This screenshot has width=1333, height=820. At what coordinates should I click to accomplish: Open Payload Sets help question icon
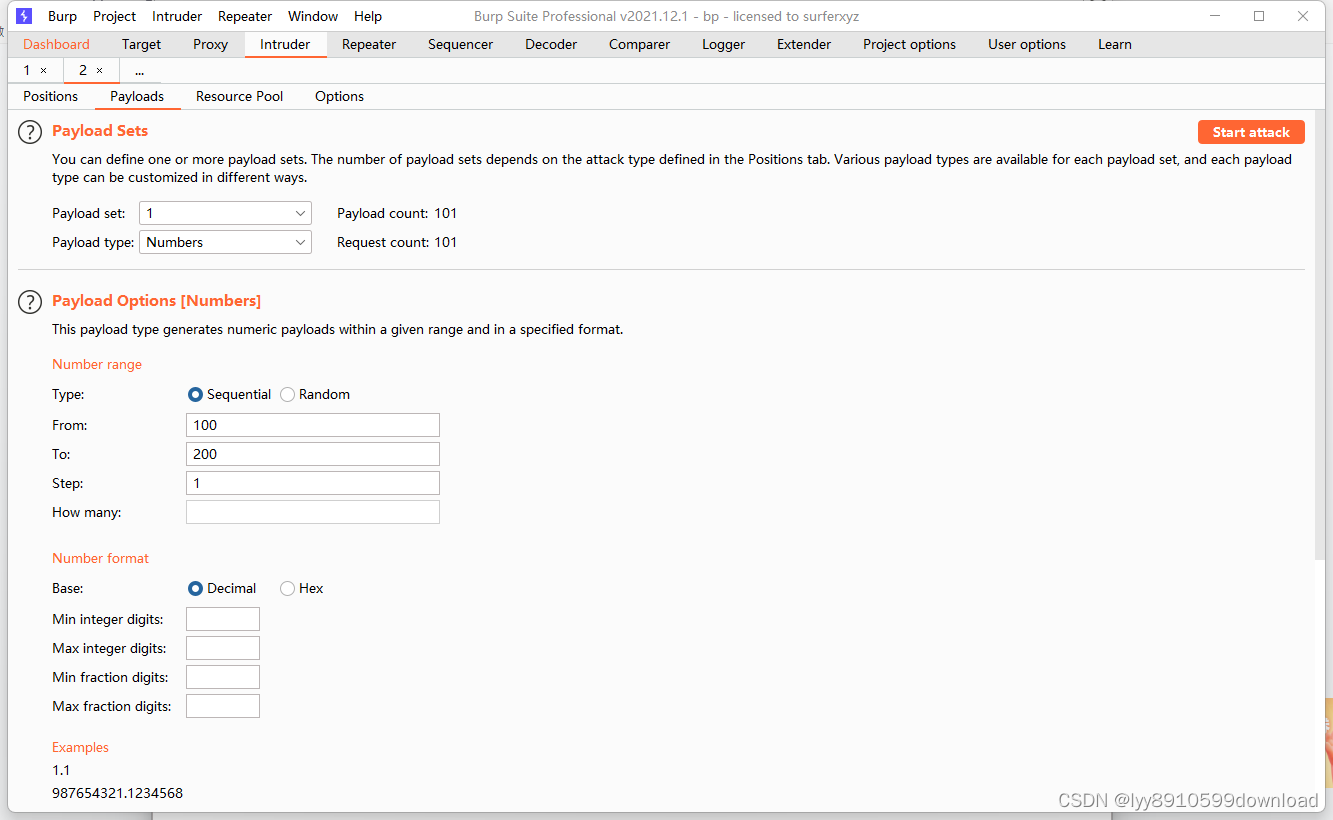(31, 132)
